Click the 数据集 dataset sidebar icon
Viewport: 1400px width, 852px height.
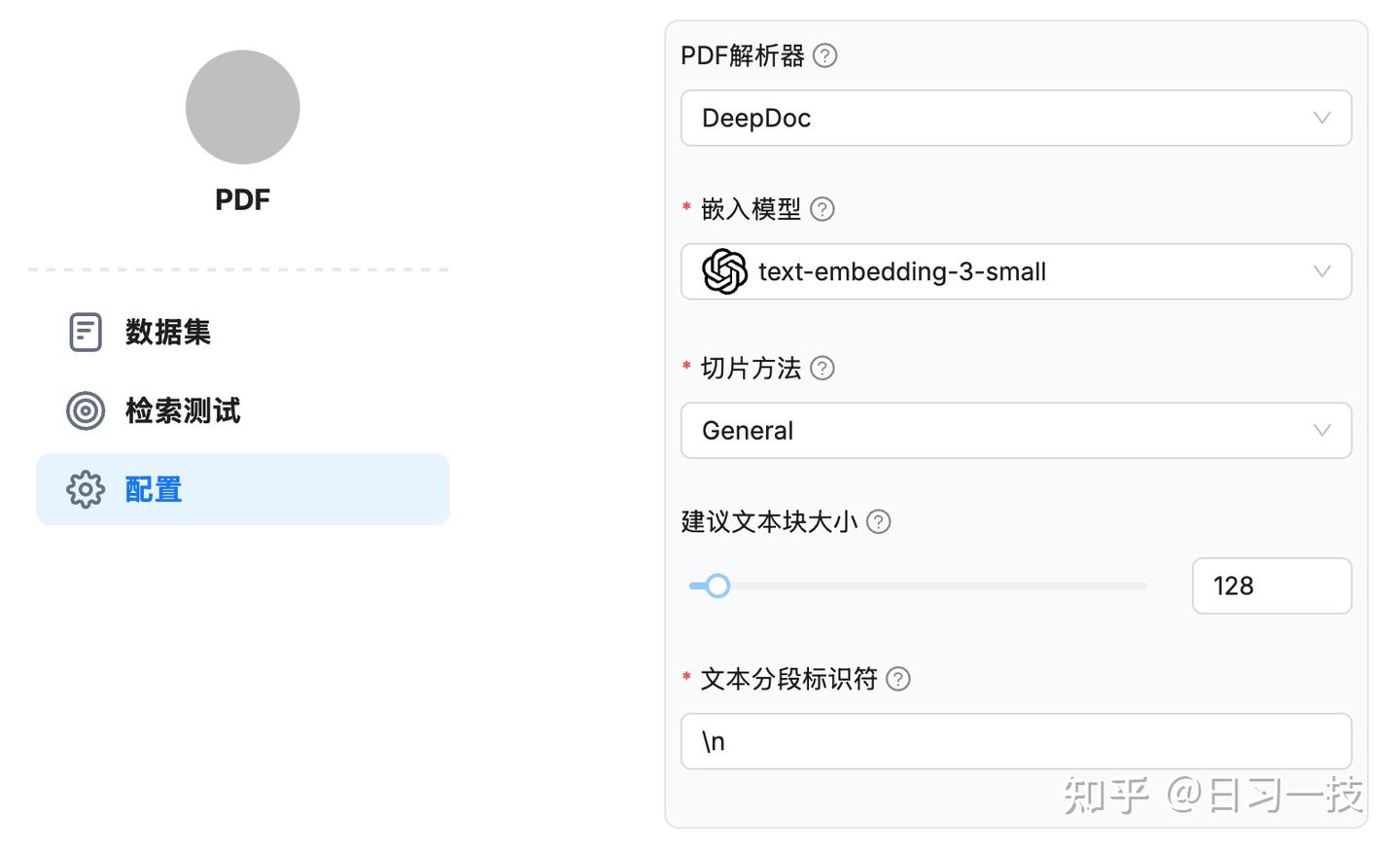click(86, 332)
